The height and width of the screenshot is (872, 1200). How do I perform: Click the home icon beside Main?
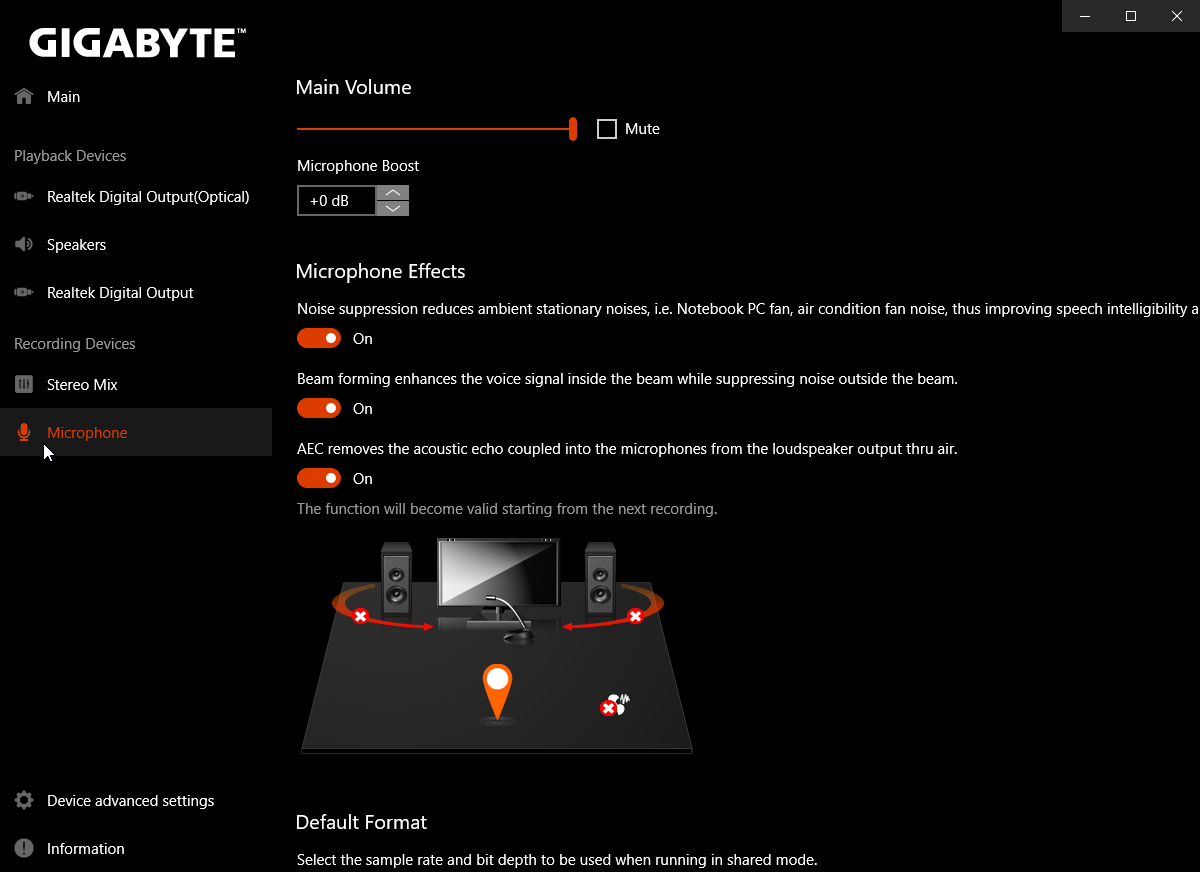coord(24,97)
